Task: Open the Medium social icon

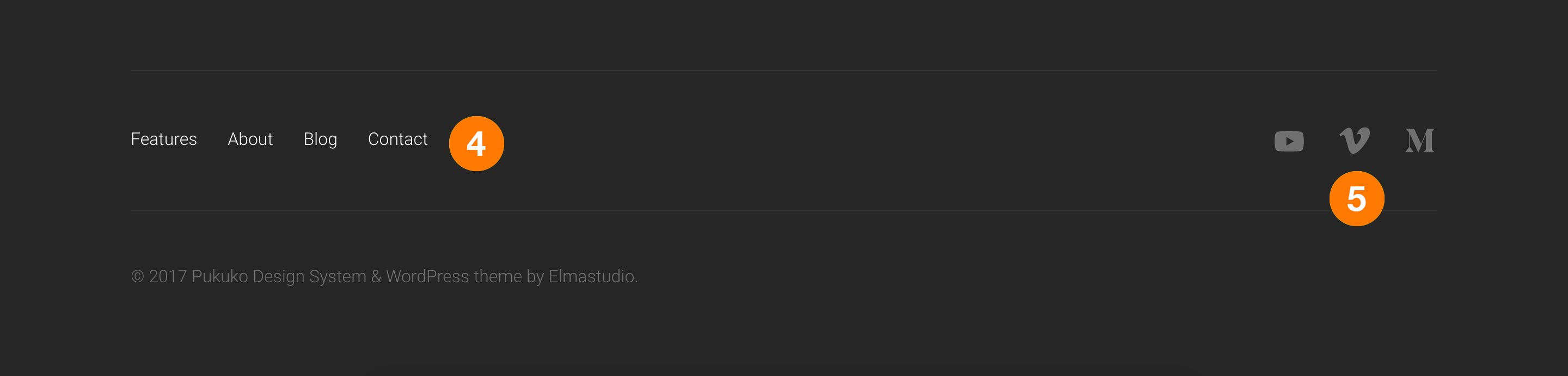Action: (1419, 141)
